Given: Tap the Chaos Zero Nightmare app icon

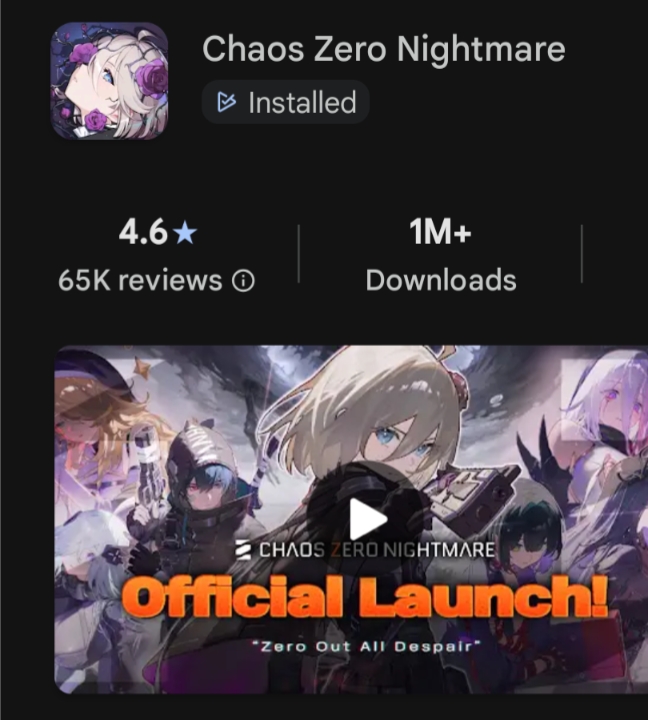Looking at the screenshot, I should click(109, 81).
